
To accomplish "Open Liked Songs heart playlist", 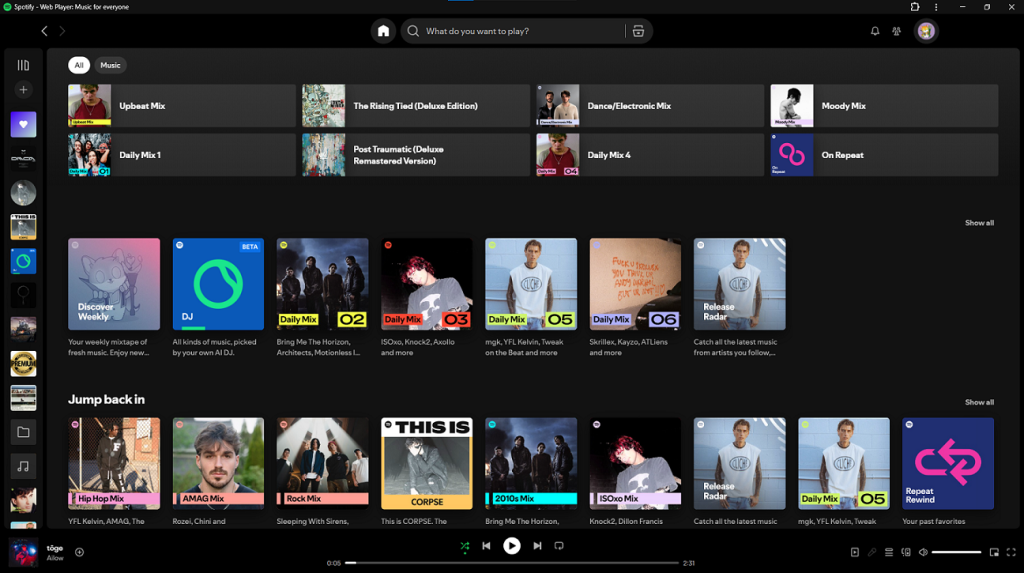I will [x=23, y=124].
